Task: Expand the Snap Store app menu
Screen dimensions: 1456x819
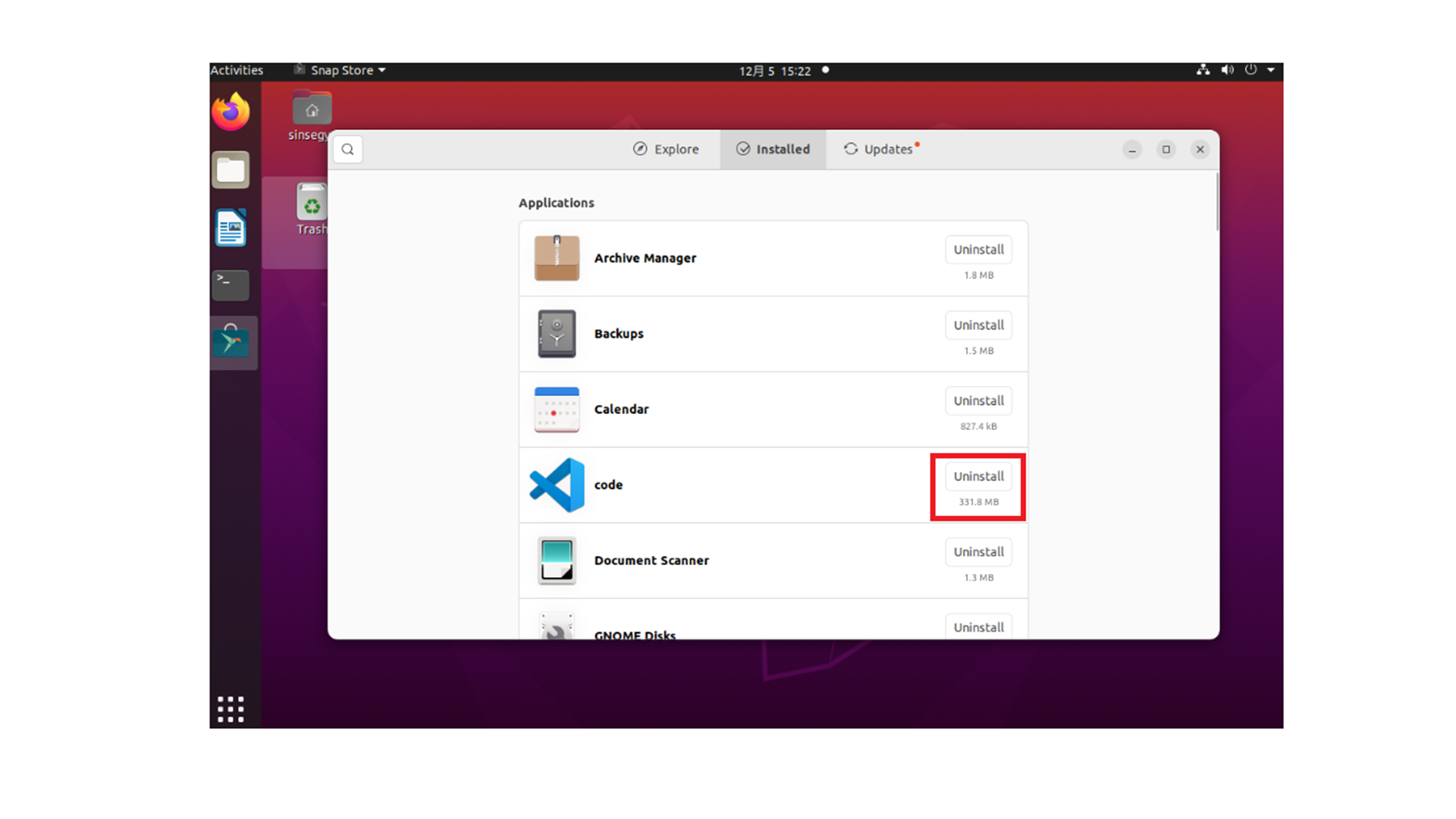Action: (341, 71)
